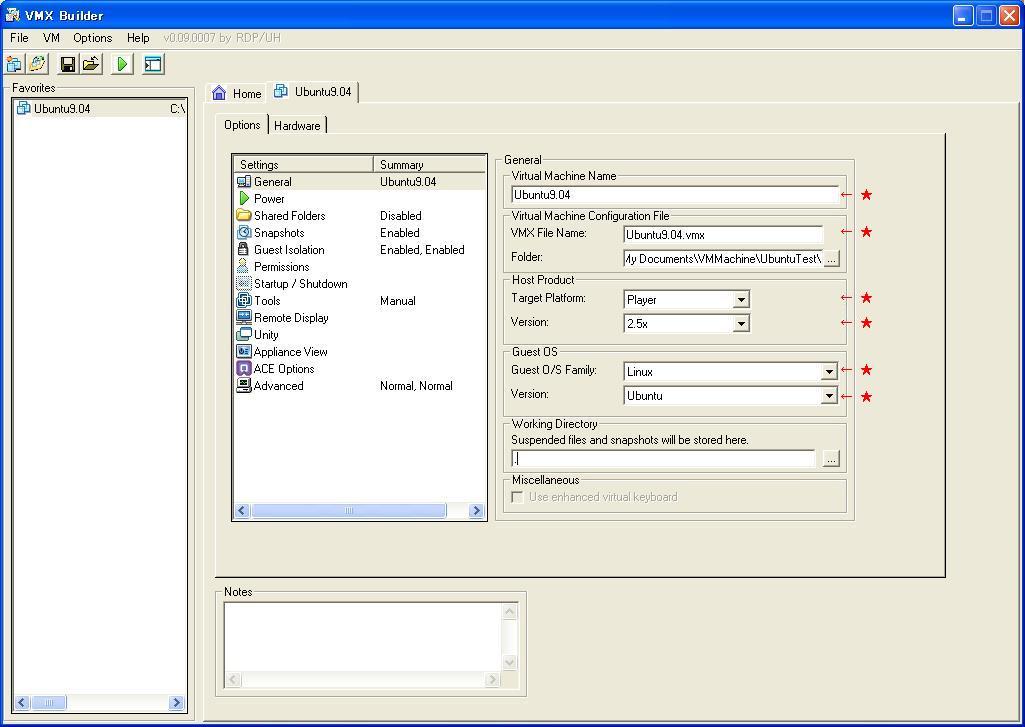The height and width of the screenshot is (727, 1025).
Task: Click the green play toolbar button
Action: pyautogui.click(x=122, y=64)
